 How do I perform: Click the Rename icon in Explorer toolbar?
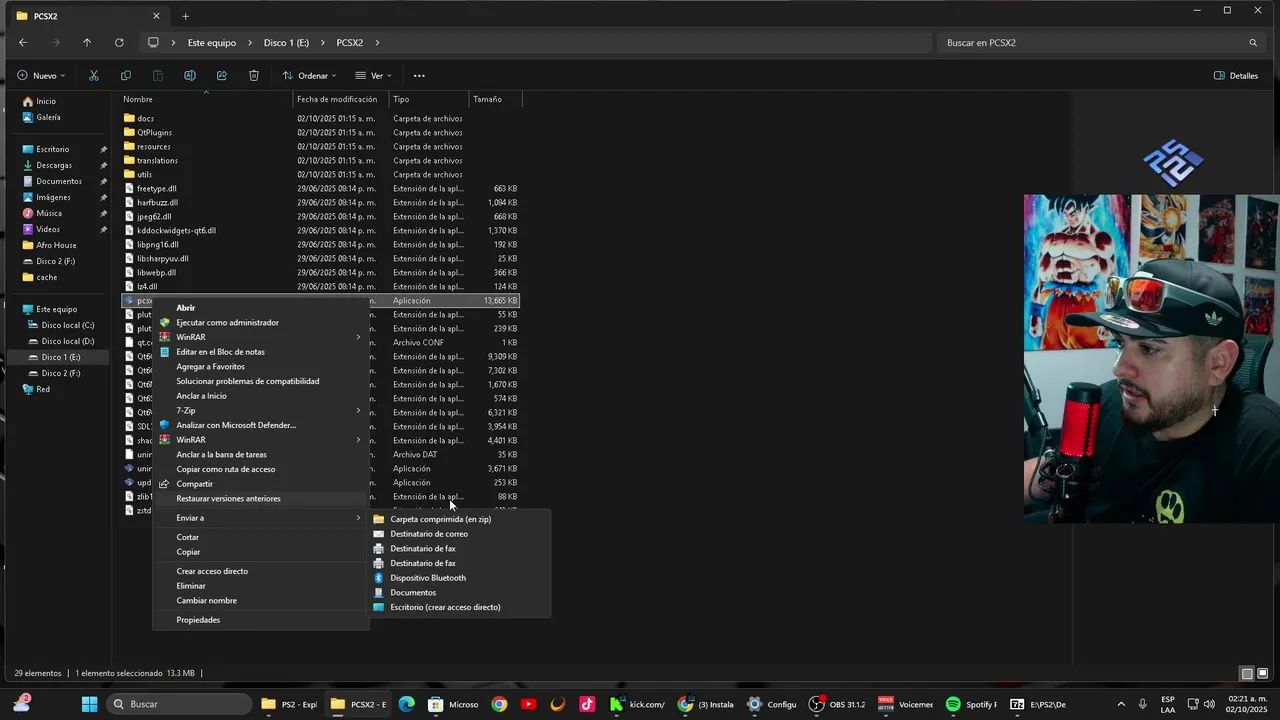pyautogui.click(x=190, y=75)
